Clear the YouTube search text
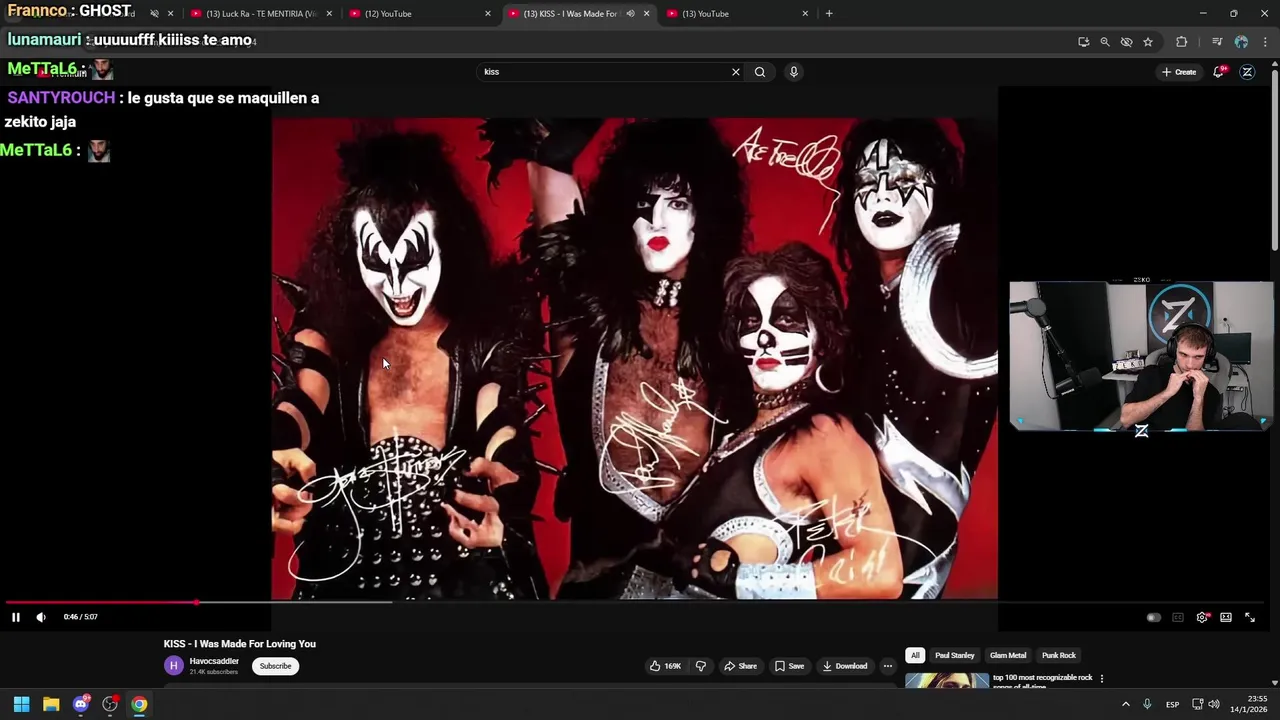1280x720 pixels. tap(736, 72)
